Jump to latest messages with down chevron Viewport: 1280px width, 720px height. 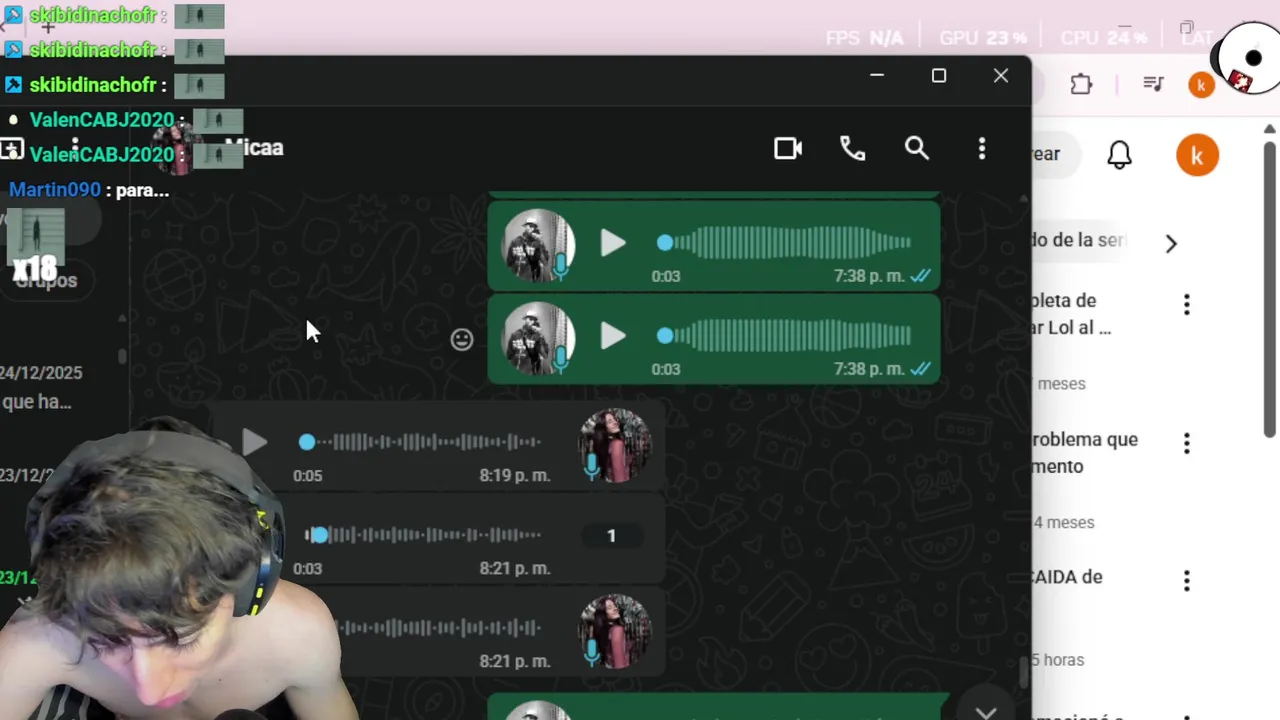(986, 712)
